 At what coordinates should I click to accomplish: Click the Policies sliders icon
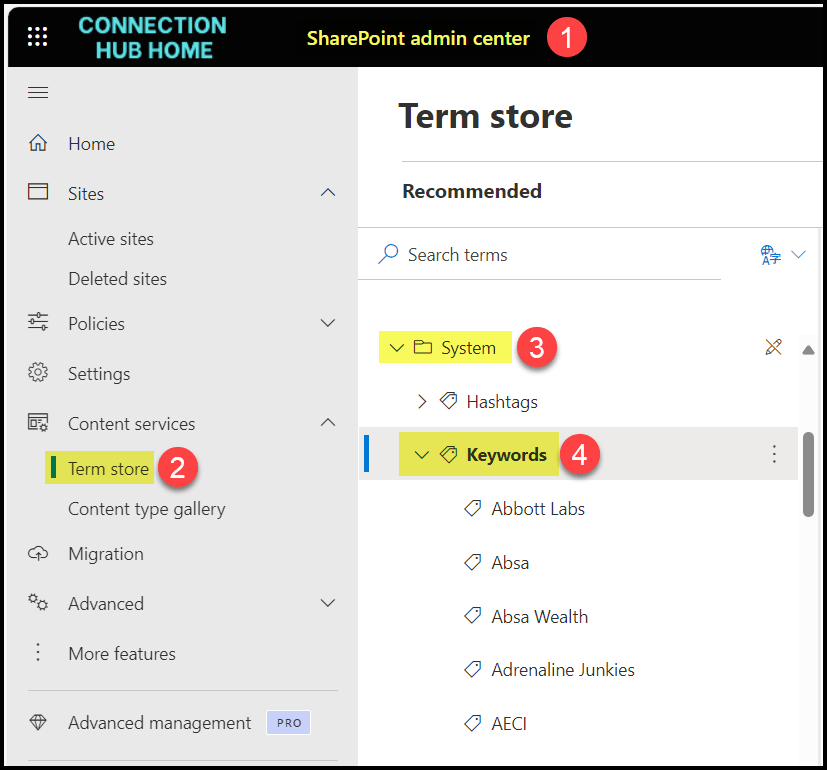tap(38, 322)
